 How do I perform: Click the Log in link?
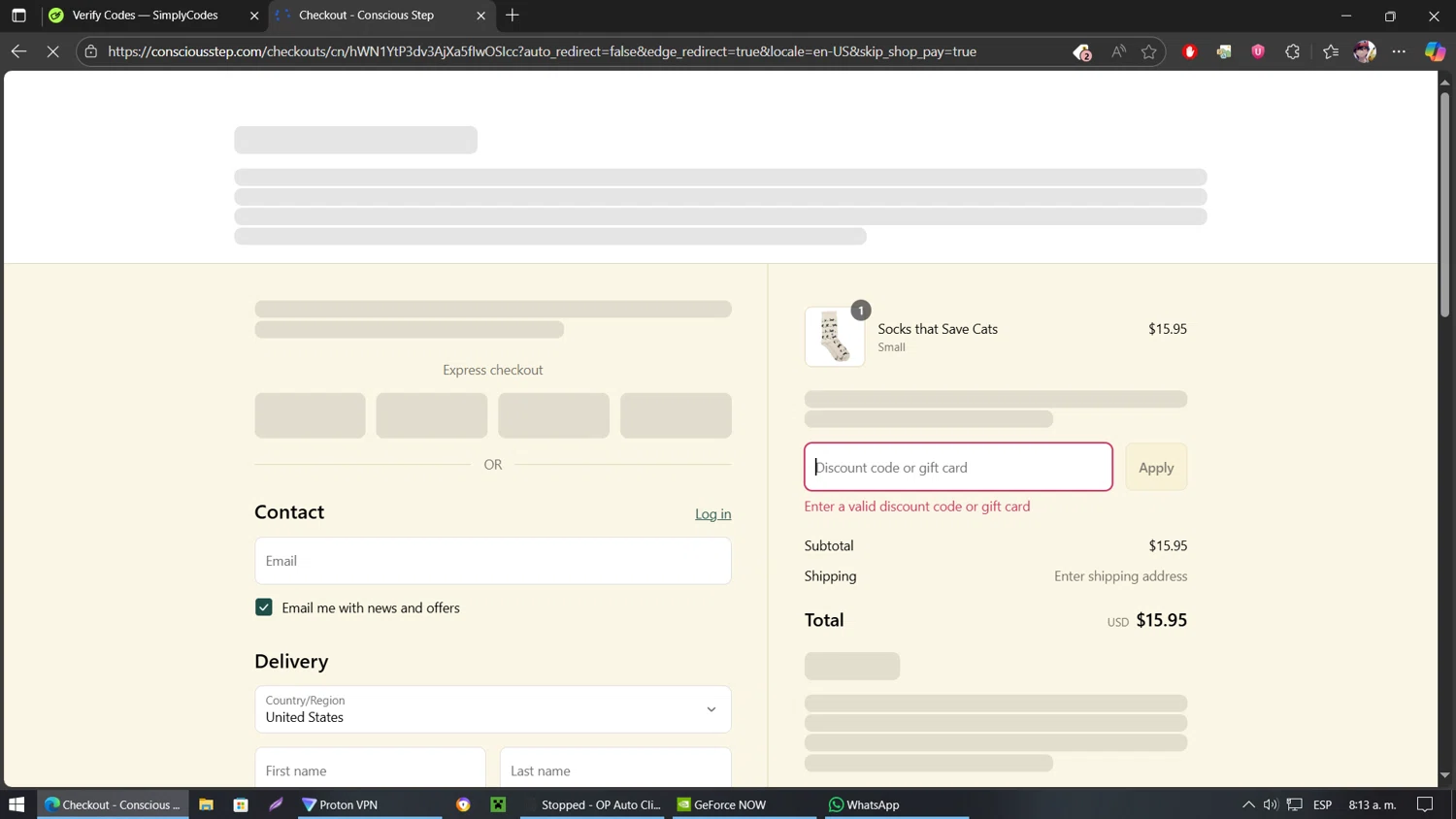(x=712, y=514)
